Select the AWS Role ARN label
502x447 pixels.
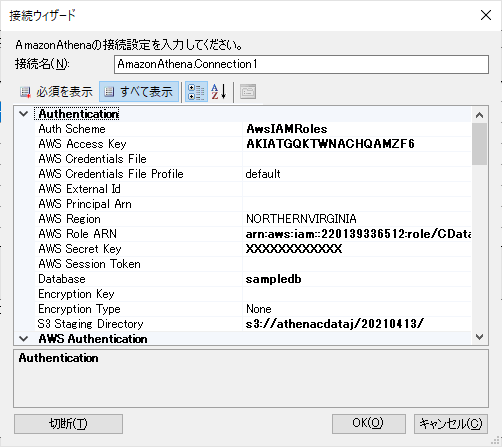click(78, 234)
